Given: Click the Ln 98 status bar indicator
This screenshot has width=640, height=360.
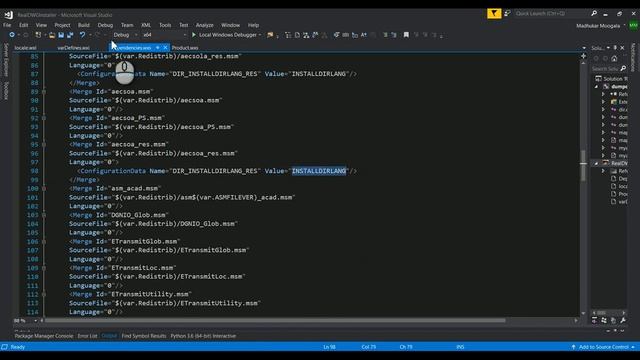Looking at the screenshot, I should (329, 347).
